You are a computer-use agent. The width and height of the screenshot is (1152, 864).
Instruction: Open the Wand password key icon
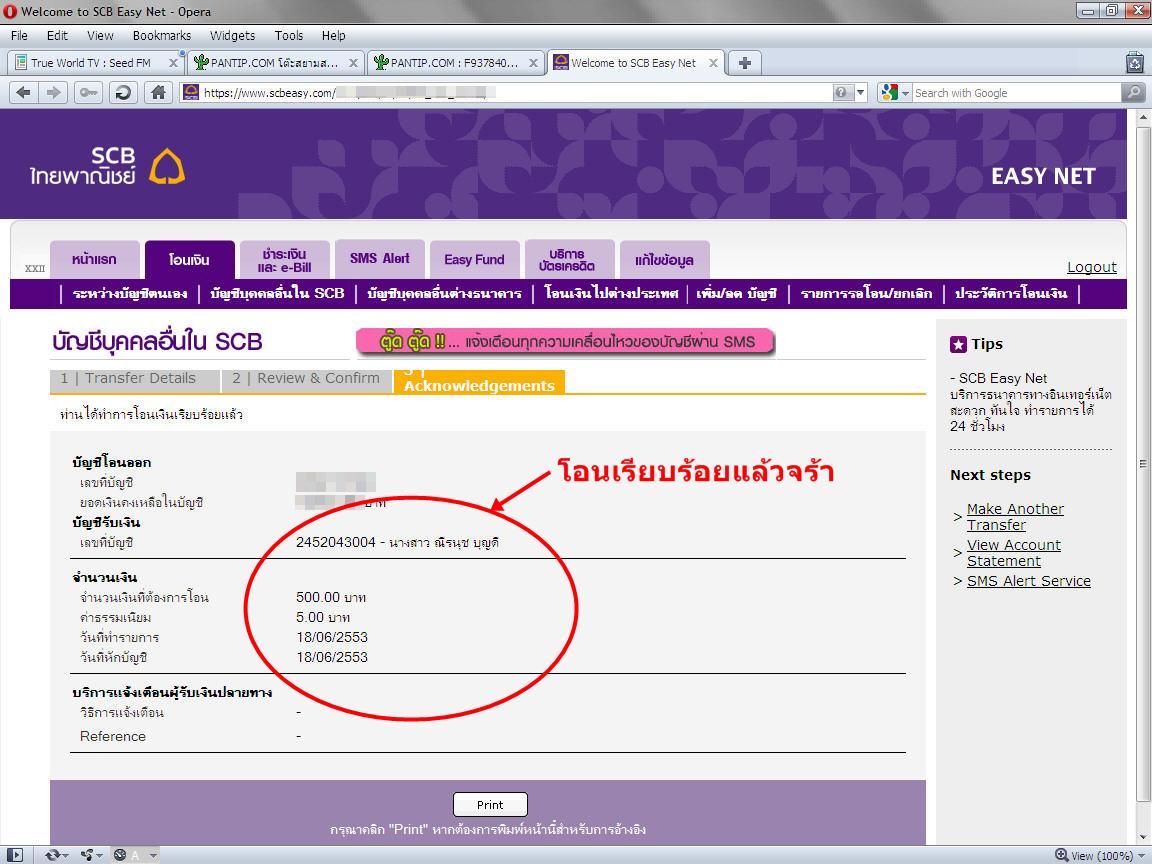tap(88, 93)
